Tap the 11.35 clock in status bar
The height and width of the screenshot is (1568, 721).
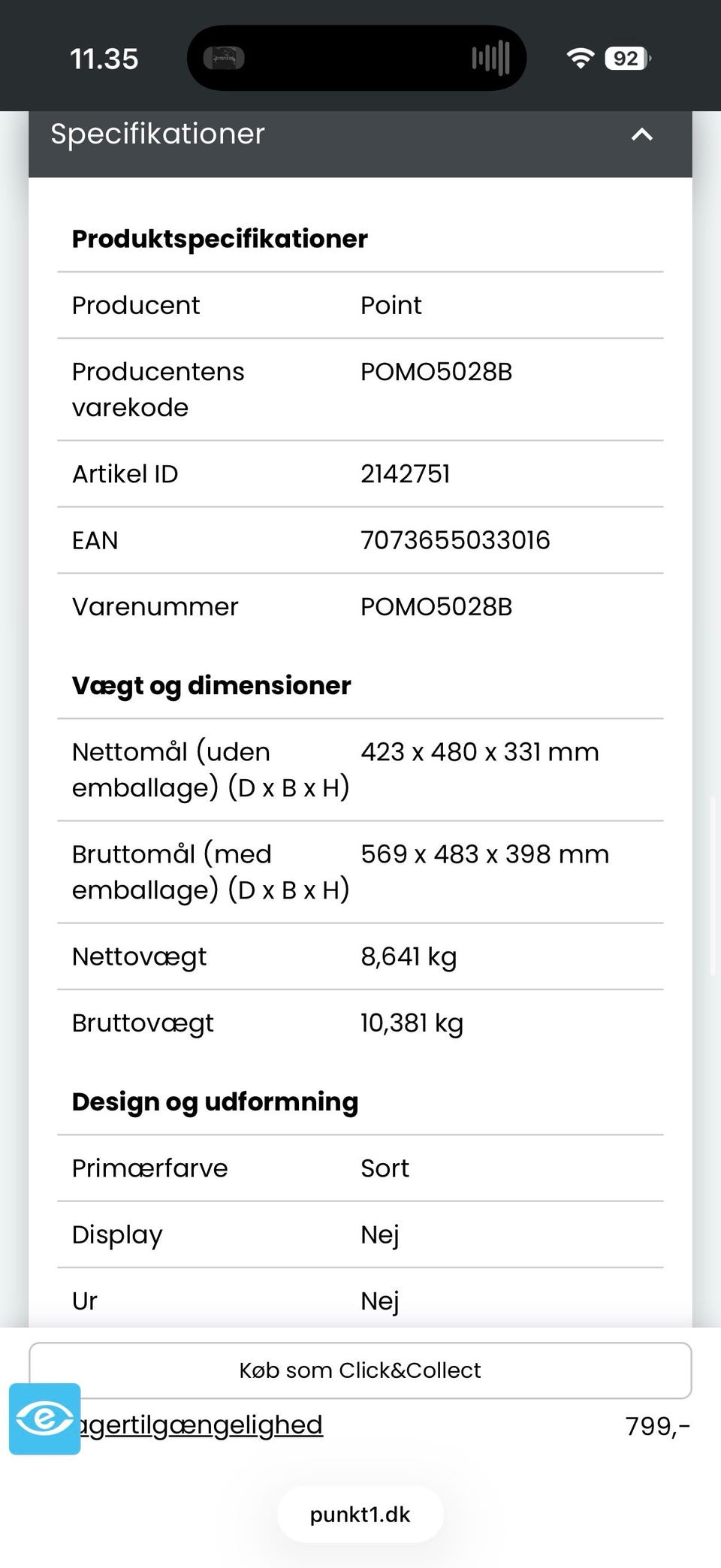pyautogui.click(x=104, y=59)
